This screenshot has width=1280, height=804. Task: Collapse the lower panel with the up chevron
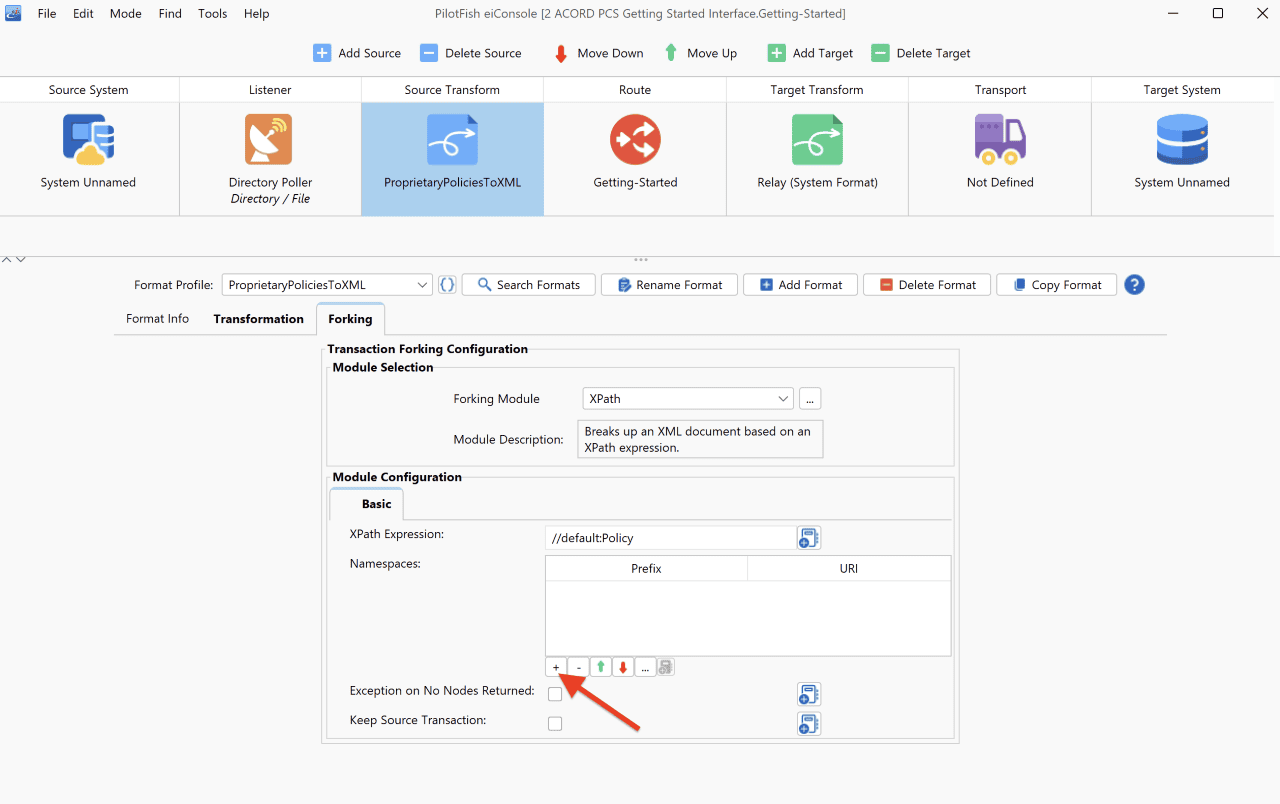pyautogui.click(x=7, y=259)
